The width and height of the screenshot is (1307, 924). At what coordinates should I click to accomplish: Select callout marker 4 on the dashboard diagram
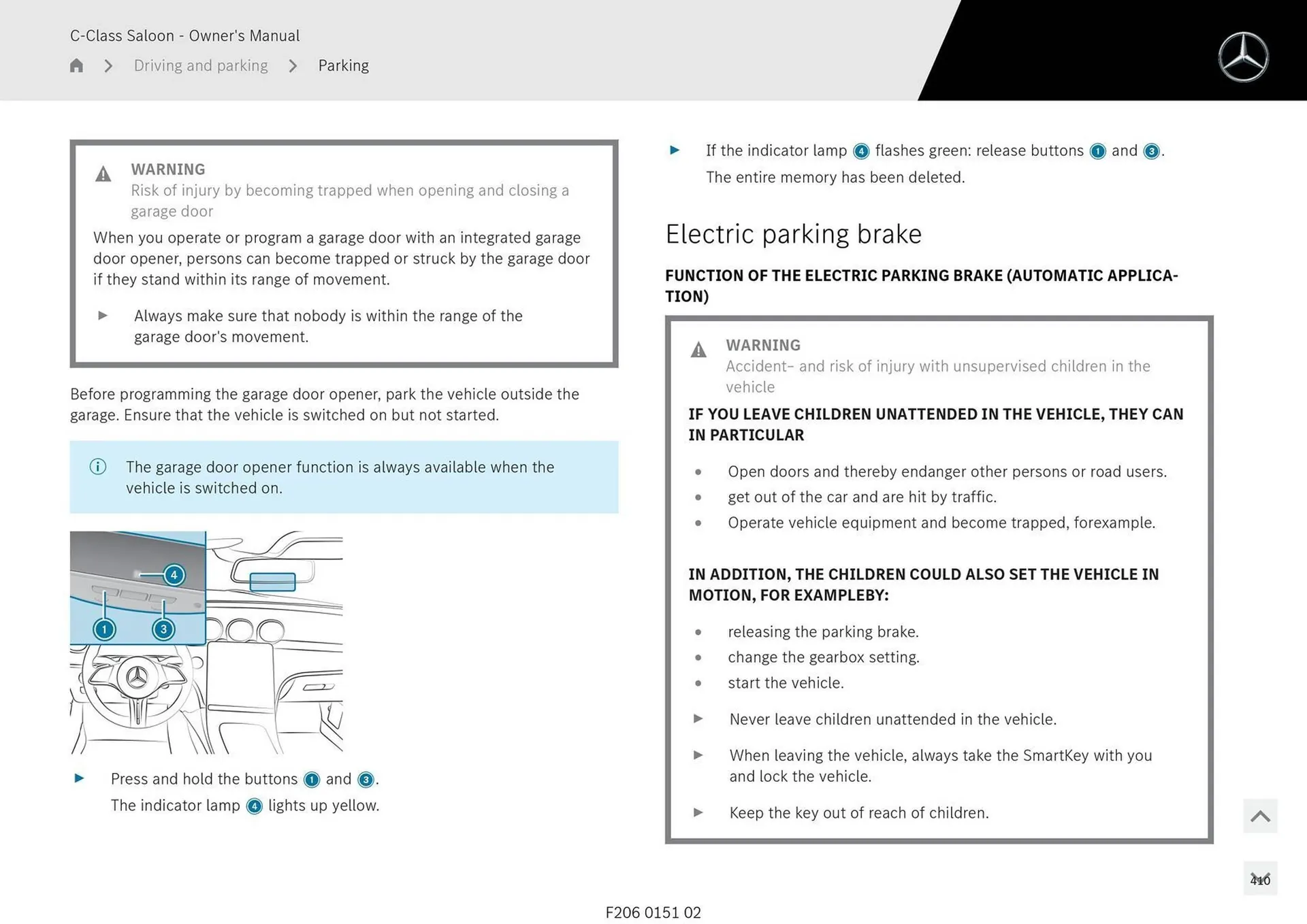coord(174,575)
